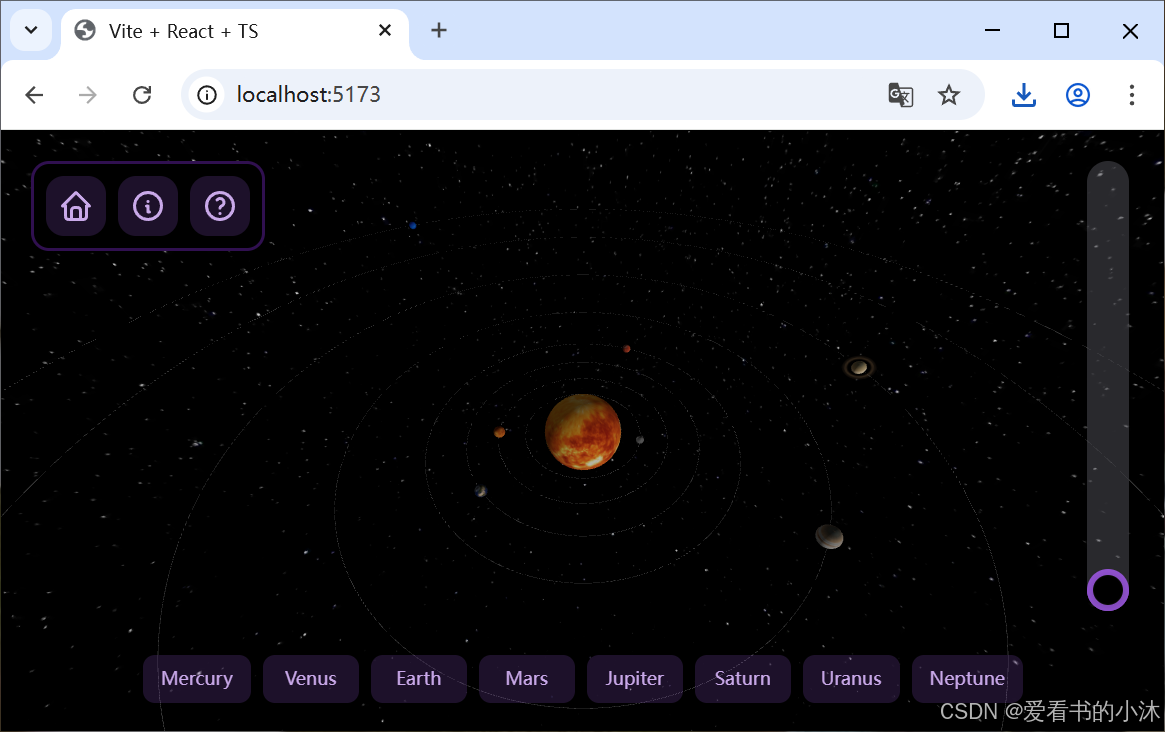Pick the Uranus button
Viewport: 1165px width, 732px height.
tap(851, 678)
